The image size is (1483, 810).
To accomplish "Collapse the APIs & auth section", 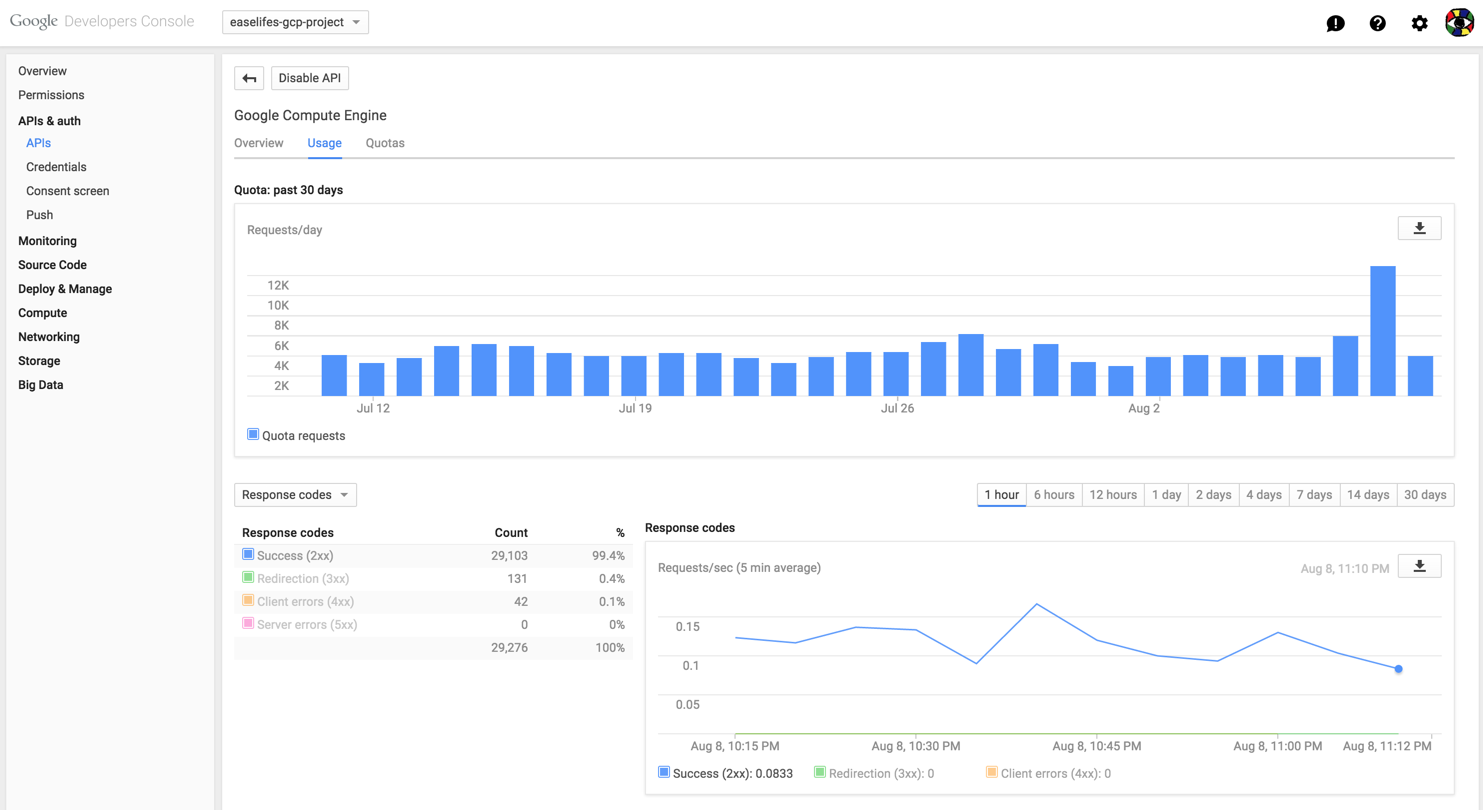I will click(51, 120).
